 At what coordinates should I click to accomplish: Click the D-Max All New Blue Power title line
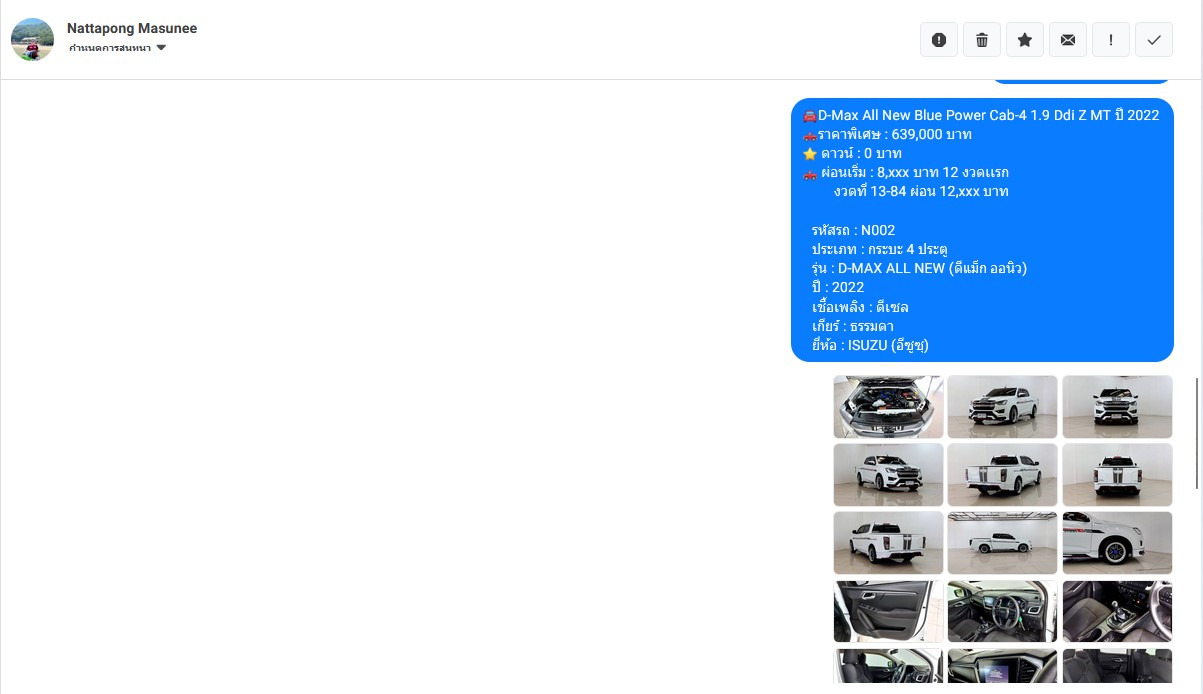pyautogui.click(x=981, y=115)
